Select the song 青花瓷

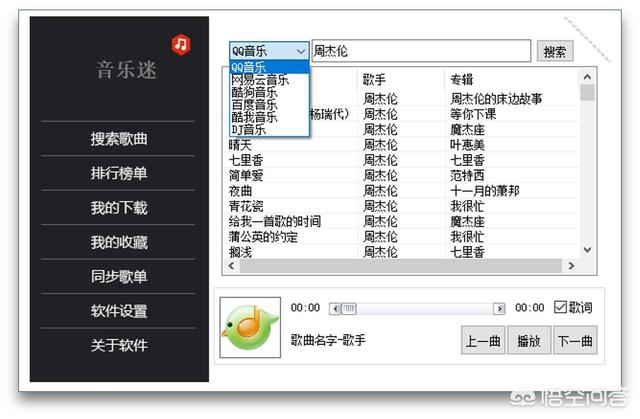pos(246,206)
